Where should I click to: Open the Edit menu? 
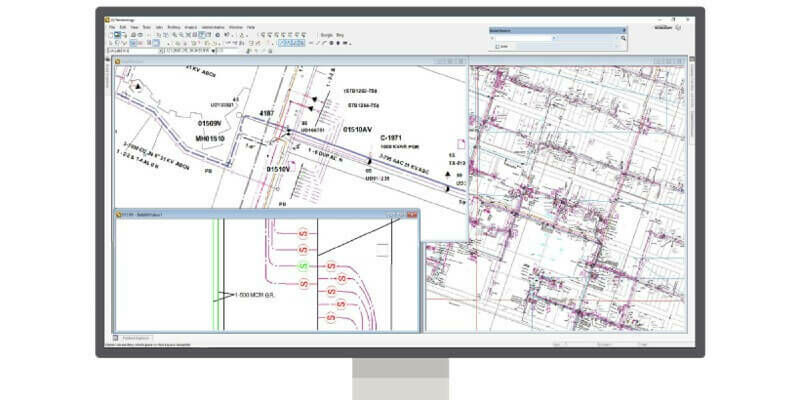coord(123,27)
